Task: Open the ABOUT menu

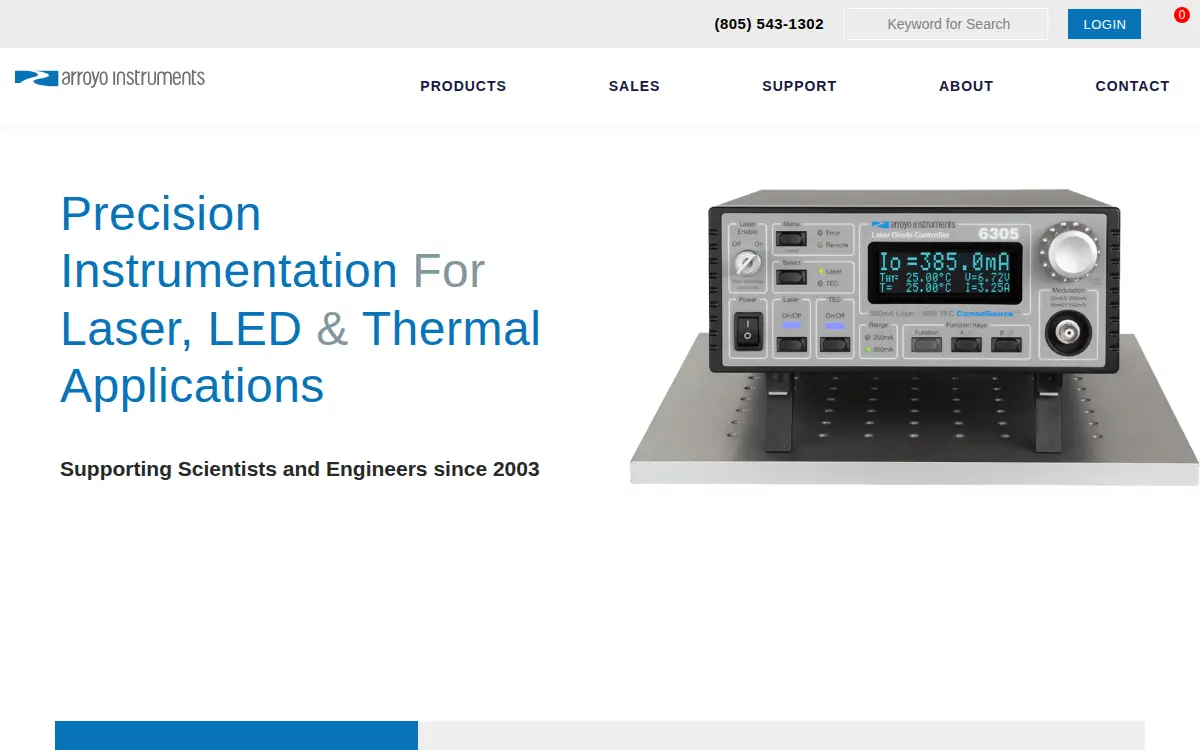Action: pyautogui.click(x=966, y=86)
